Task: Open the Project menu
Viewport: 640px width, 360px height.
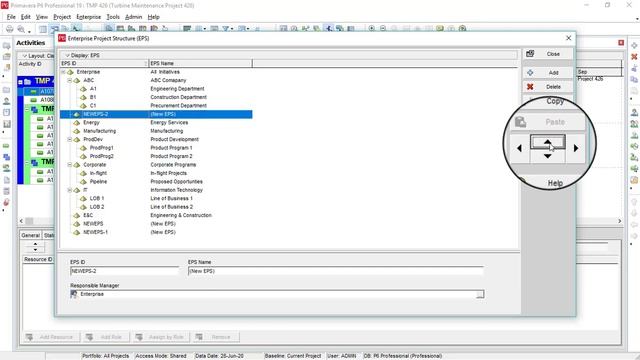Action: coord(62,17)
